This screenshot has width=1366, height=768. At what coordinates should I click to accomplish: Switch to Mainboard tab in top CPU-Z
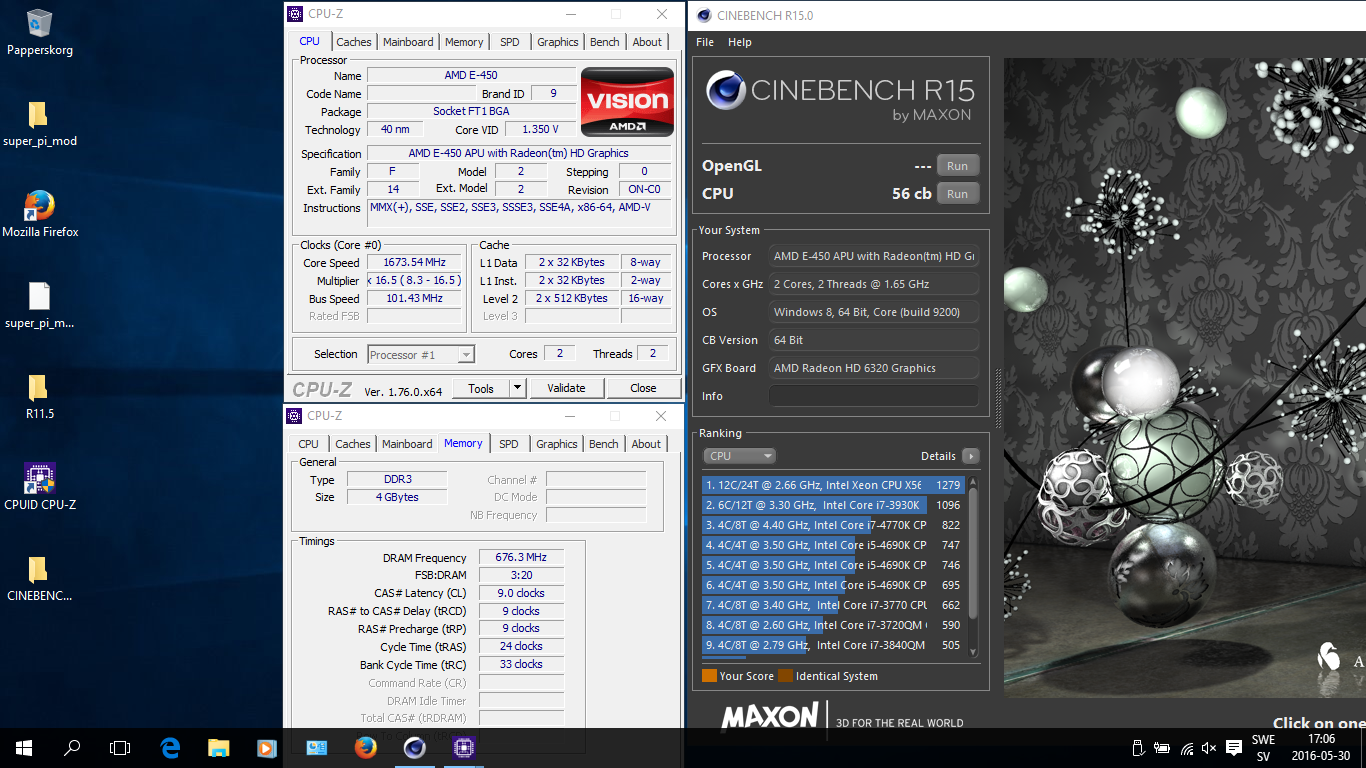click(408, 42)
